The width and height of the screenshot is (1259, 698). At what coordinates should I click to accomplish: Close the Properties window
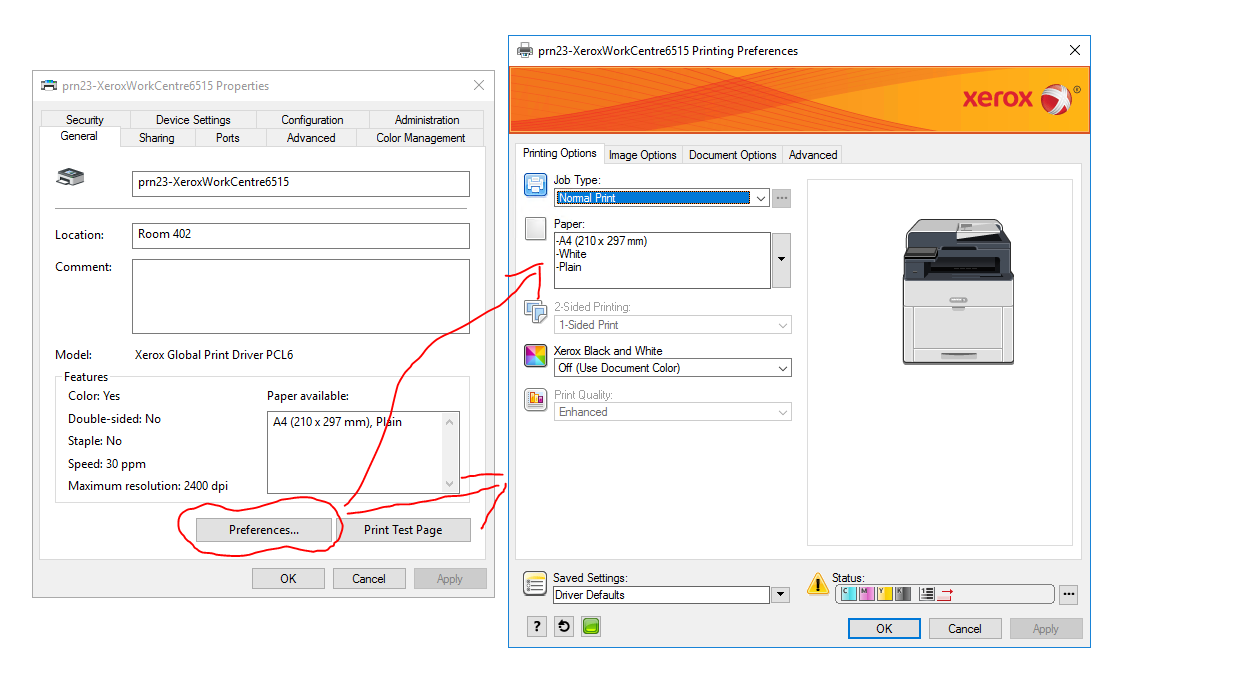click(479, 85)
